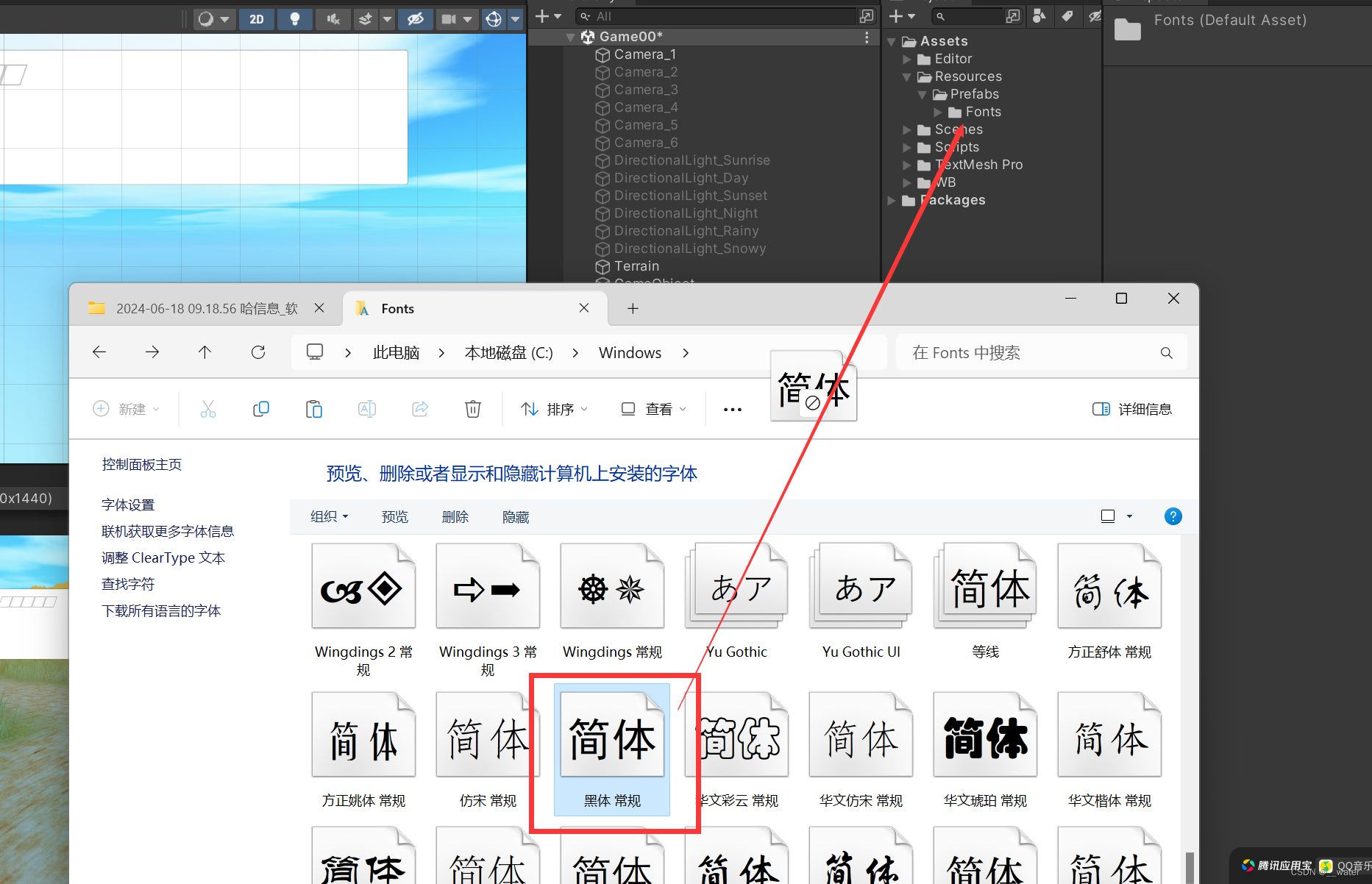Open the 组织 organize menu

(329, 517)
